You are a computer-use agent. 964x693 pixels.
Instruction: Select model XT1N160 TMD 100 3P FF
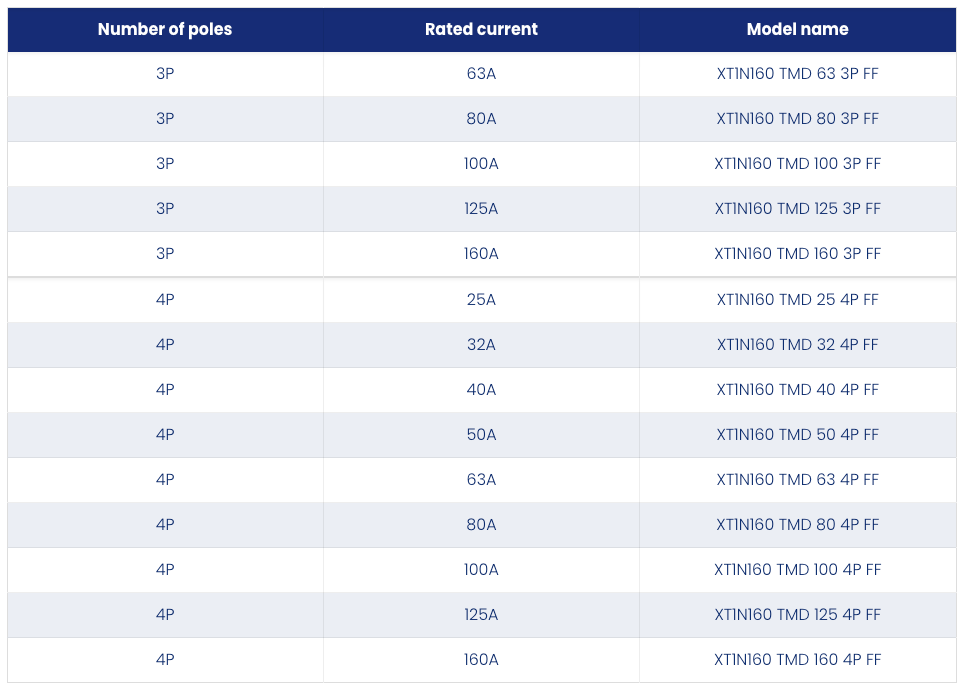tap(797, 164)
